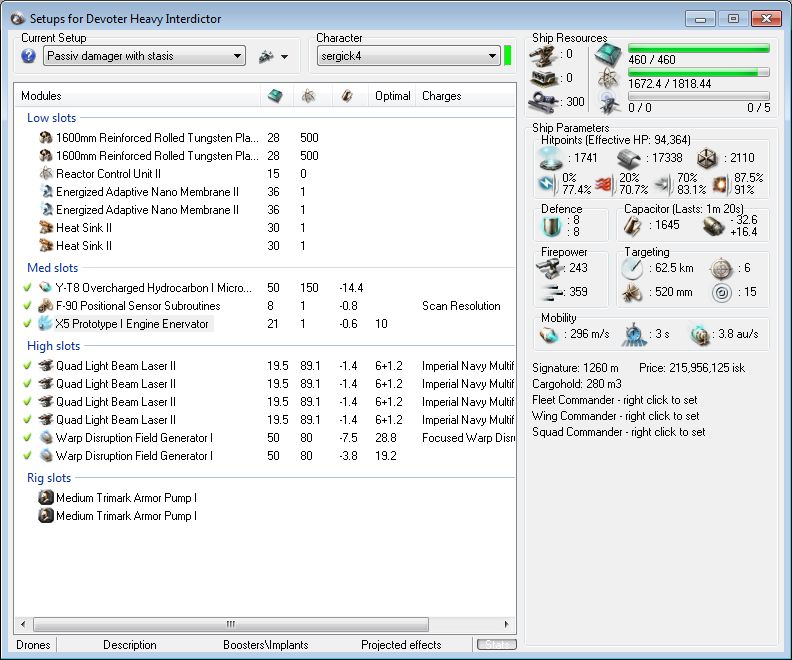
Task: Click the Fleet Commander line
Action: (615, 400)
